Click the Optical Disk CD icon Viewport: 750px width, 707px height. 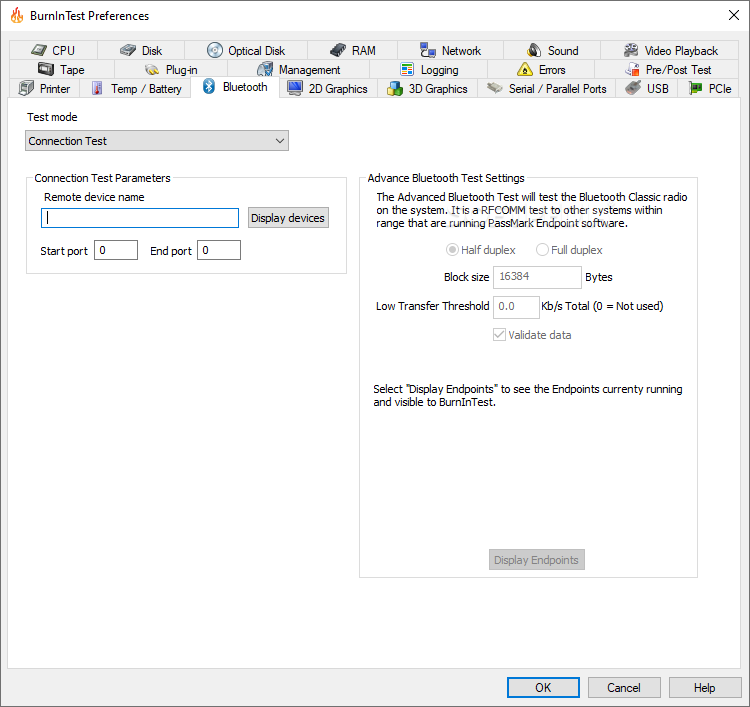pyautogui.click(x=215, y=50)
